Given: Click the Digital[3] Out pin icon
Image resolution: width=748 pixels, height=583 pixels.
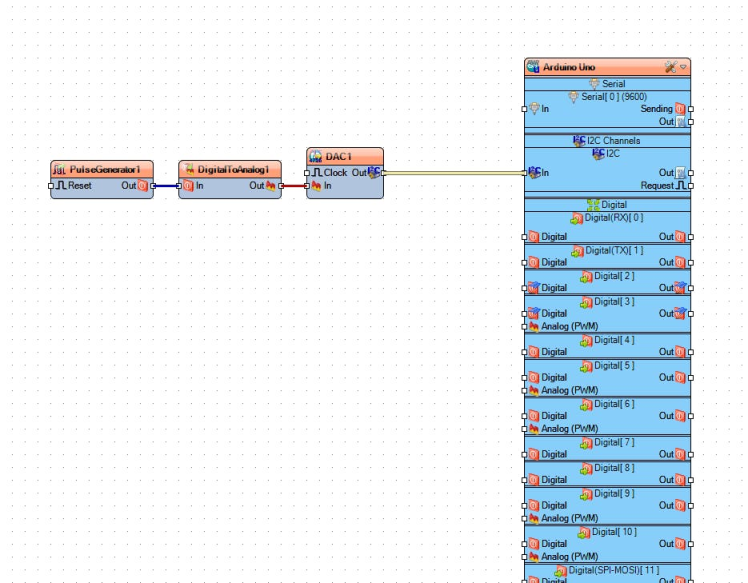Looking at the screenshot, I should (x=680, y=313).
